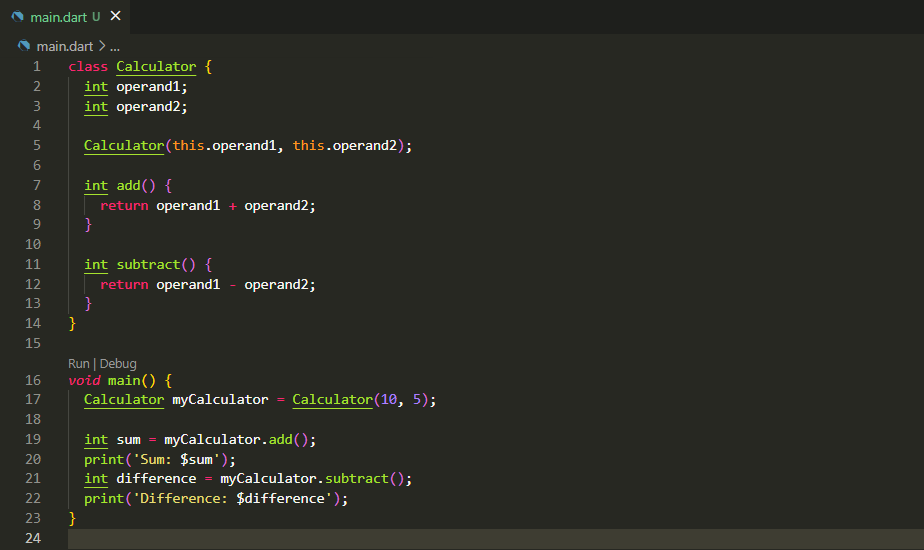Click the 'sum' variable on line 19
The width and height of the screenshot is (924, 550).
[128, 440]
